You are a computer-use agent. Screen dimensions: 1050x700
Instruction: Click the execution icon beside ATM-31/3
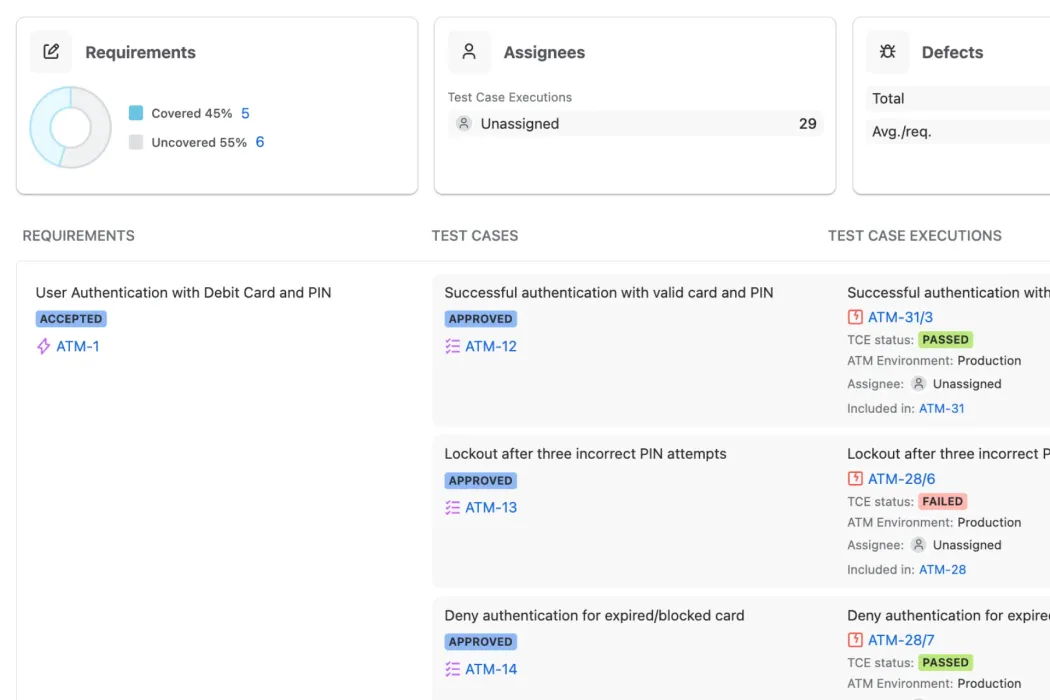855,318
